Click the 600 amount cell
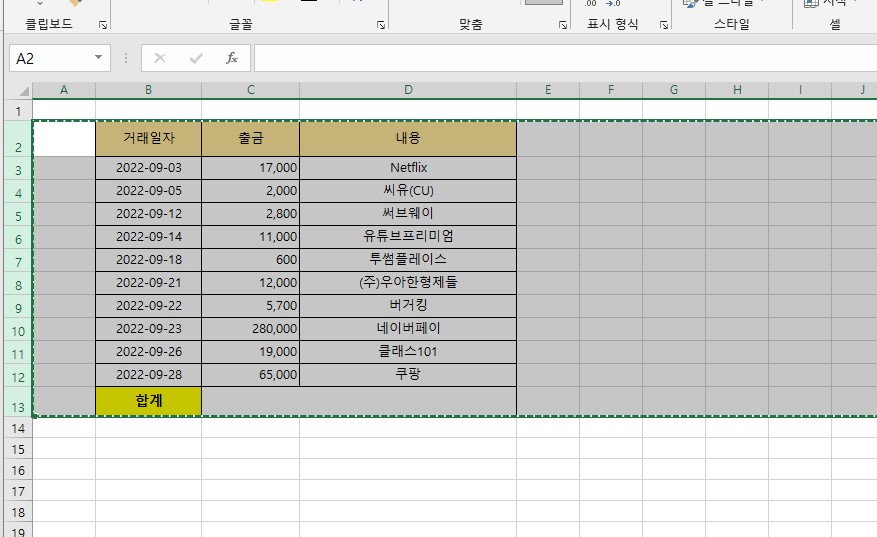Screen dimensions: 877x537 coord(251,260)
